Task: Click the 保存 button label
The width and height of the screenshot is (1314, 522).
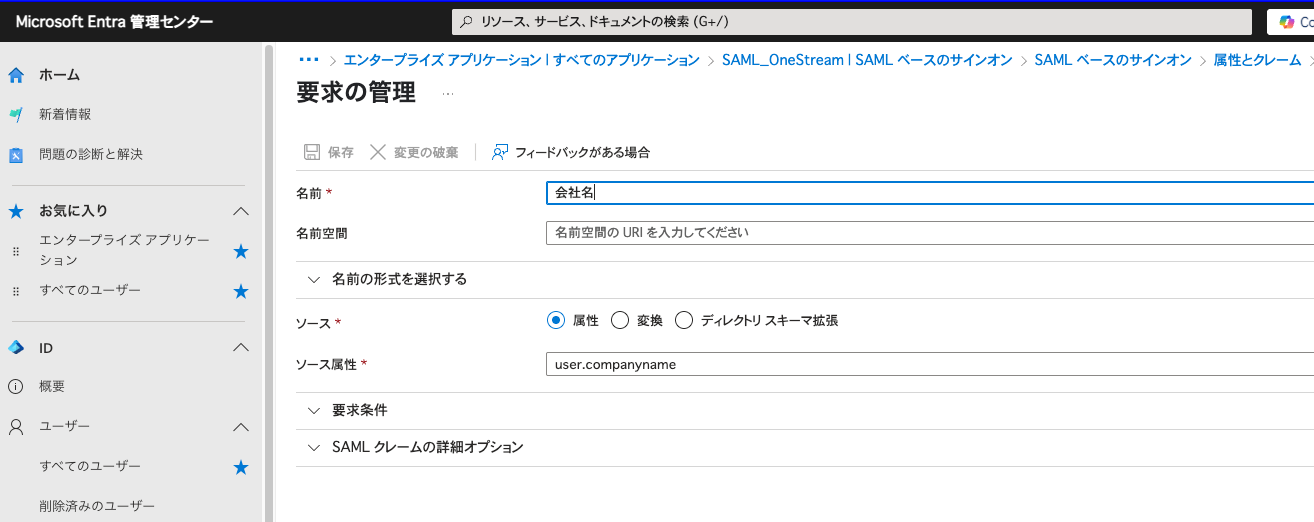Action: (x=341, y=153)
